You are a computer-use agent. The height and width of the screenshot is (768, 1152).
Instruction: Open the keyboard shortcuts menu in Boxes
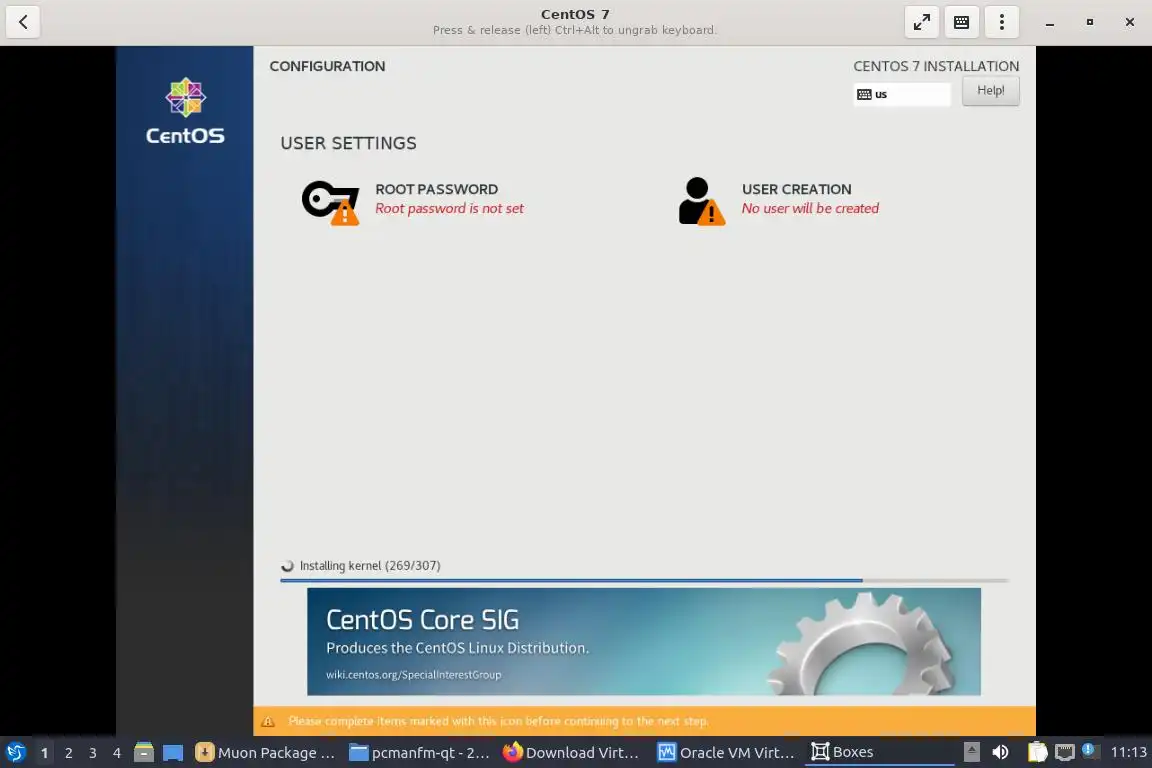(961, 22)
